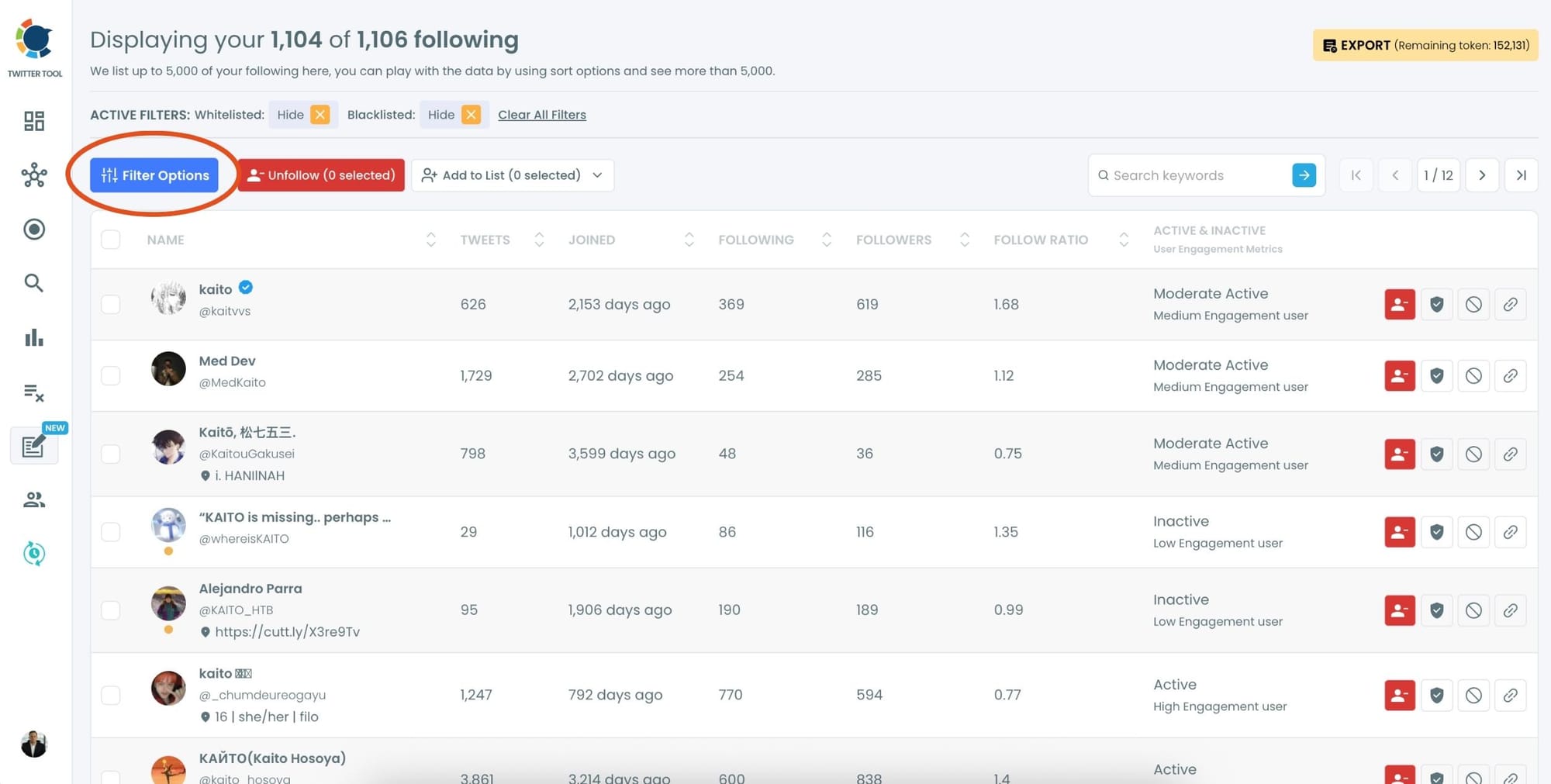Open the list-remove icon in sidebar
Viewport: 1551px width, 784px height.
coord(34,392)
